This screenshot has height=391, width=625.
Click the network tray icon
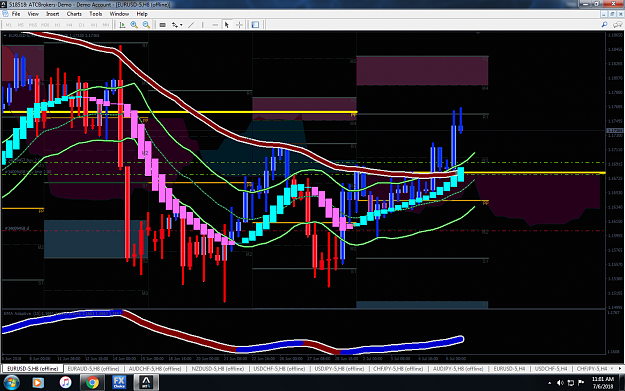(x=570, y=383)
